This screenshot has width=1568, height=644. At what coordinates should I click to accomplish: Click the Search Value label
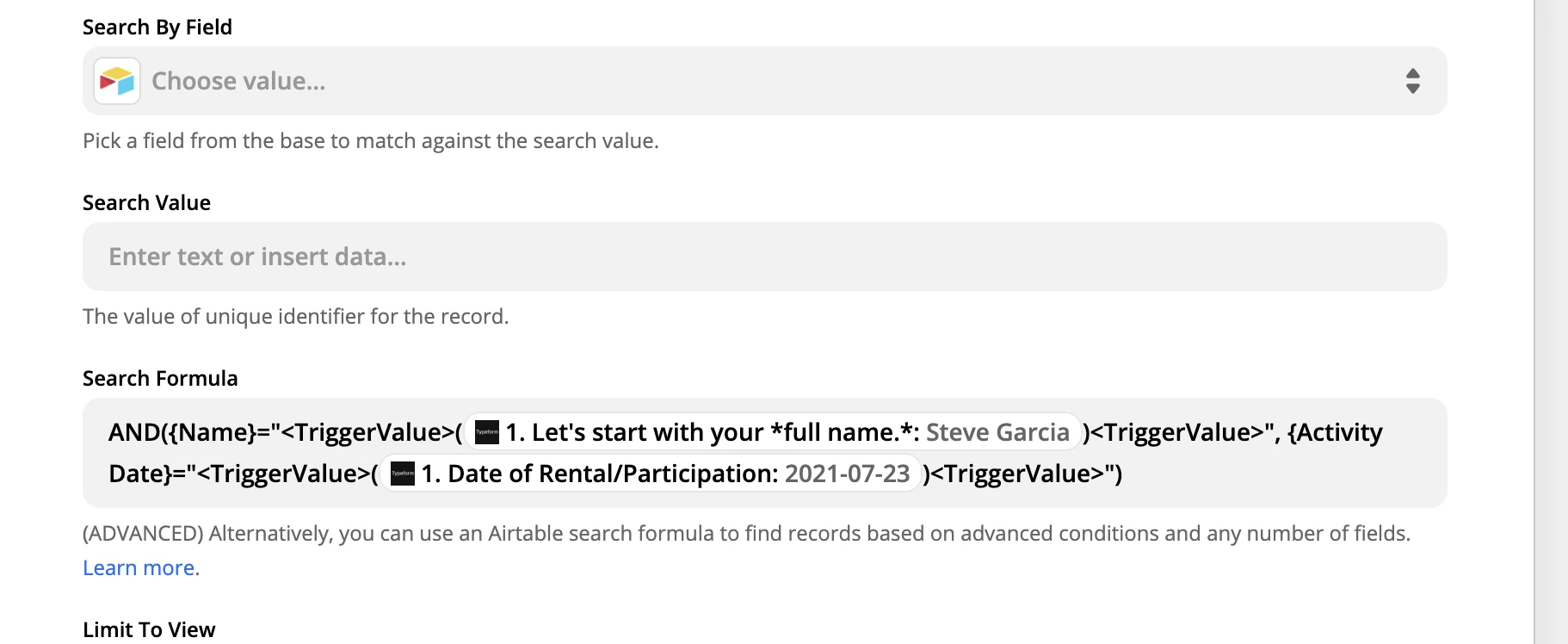coord(146,203)
